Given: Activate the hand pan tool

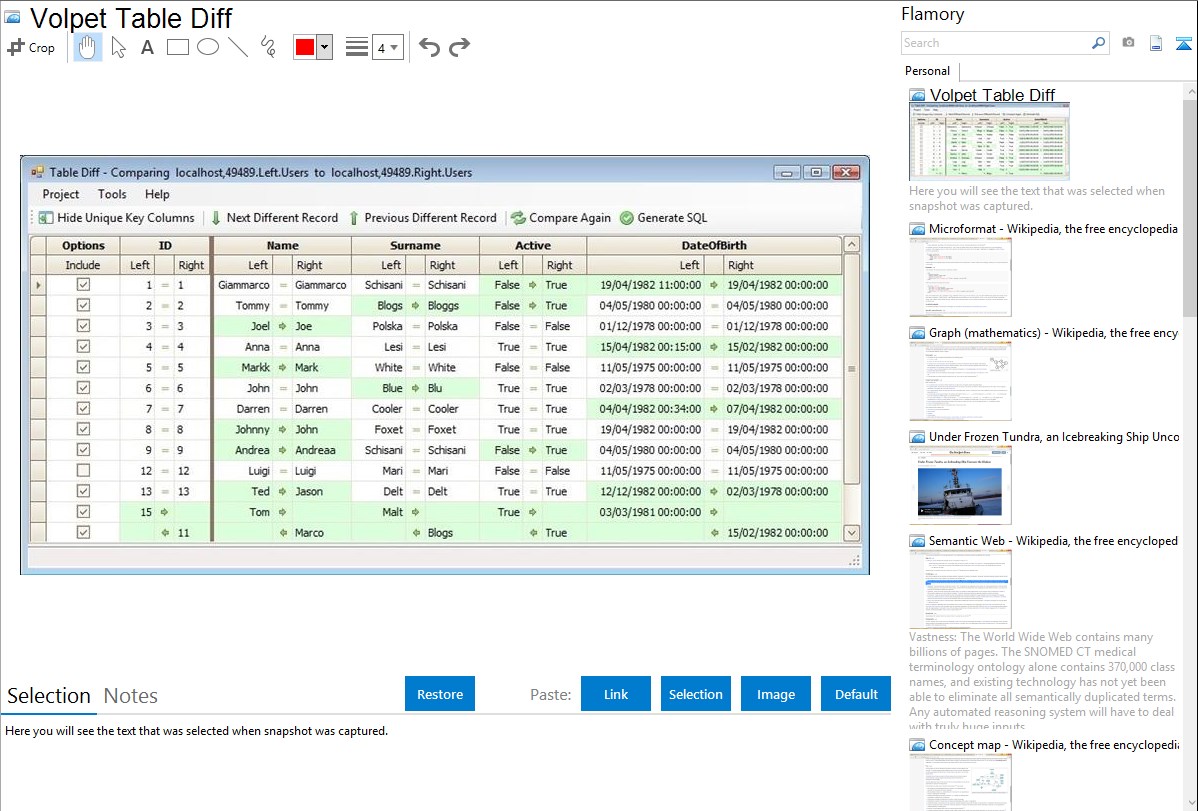Looking at the screenshot, I should click(x=88, y=47).
